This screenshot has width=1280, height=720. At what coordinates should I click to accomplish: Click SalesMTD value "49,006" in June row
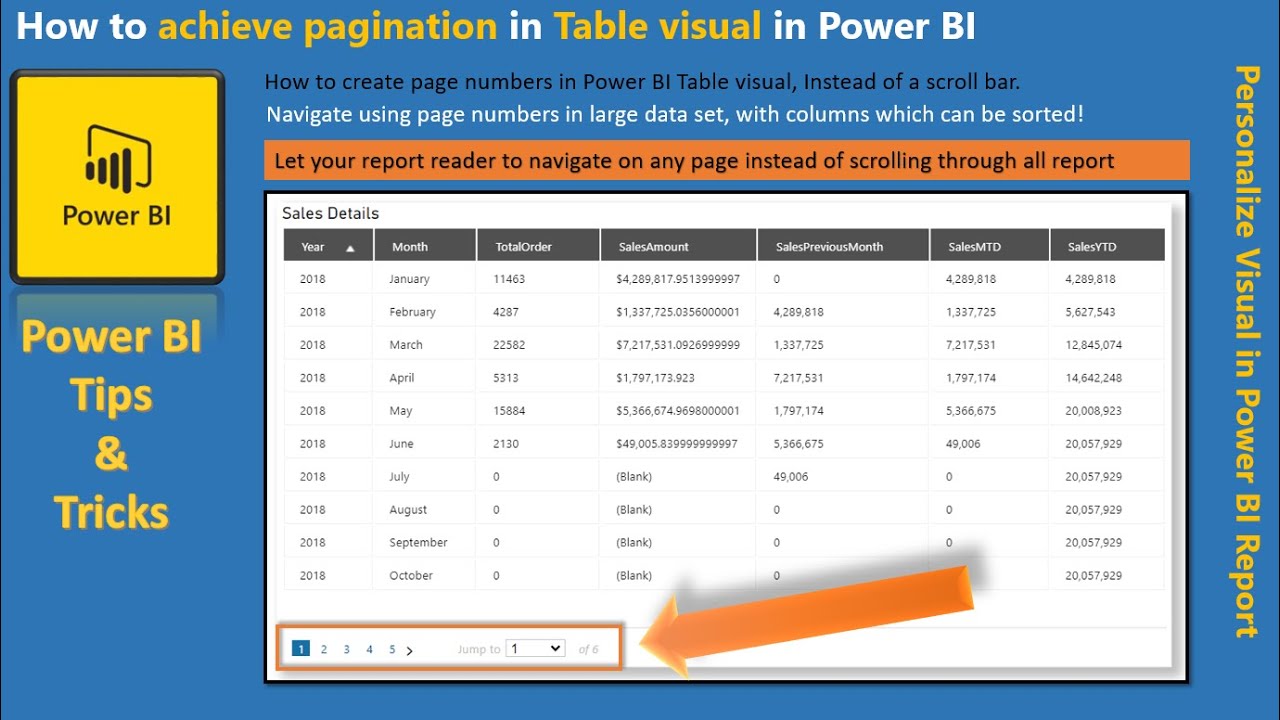(x=963, y=444)
